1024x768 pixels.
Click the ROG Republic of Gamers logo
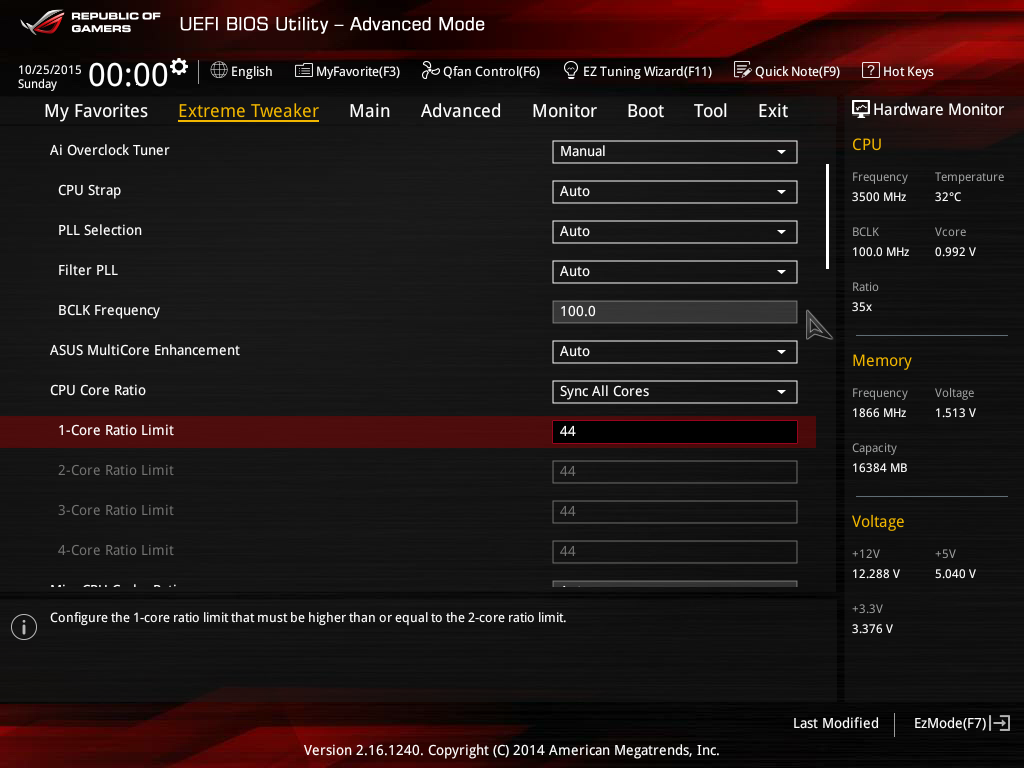point(90,23)
